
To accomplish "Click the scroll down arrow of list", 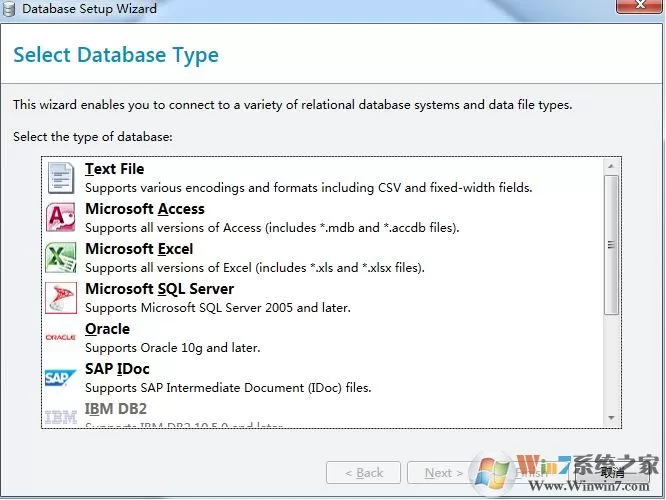I will (611, 418).
